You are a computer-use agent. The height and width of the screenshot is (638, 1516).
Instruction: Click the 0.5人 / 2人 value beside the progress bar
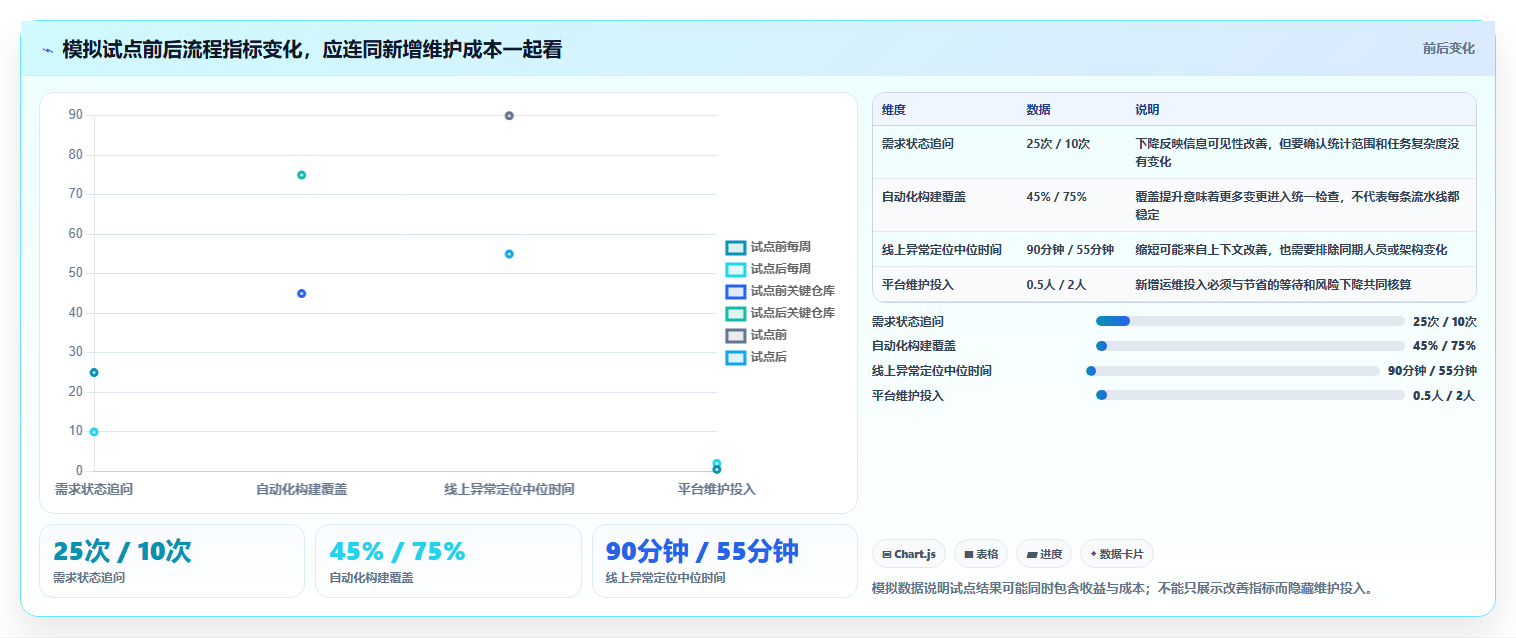tap(1444, 396)
